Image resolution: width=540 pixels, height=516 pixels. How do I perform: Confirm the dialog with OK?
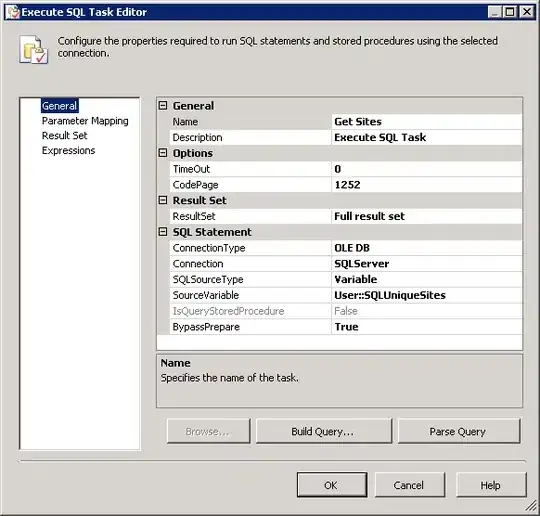[332, 485]
